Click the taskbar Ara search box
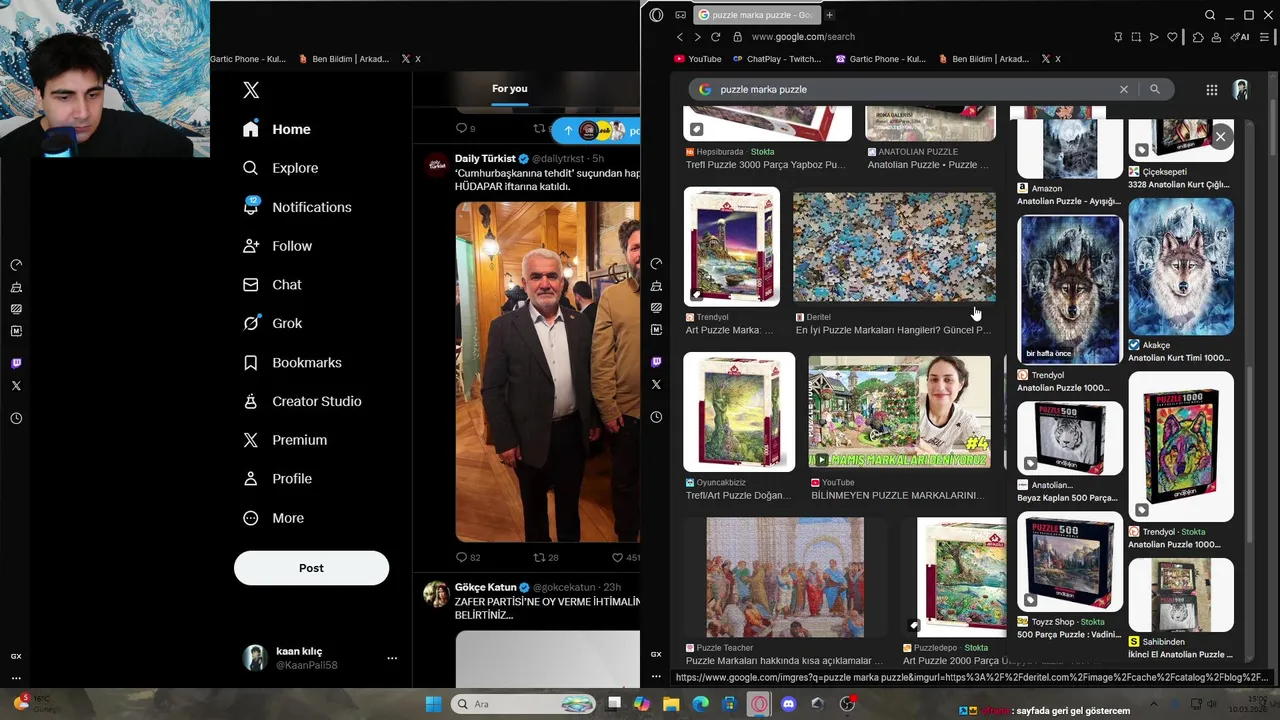The height and width of the screenshot is (720, 1280). [x=523, y=704]
